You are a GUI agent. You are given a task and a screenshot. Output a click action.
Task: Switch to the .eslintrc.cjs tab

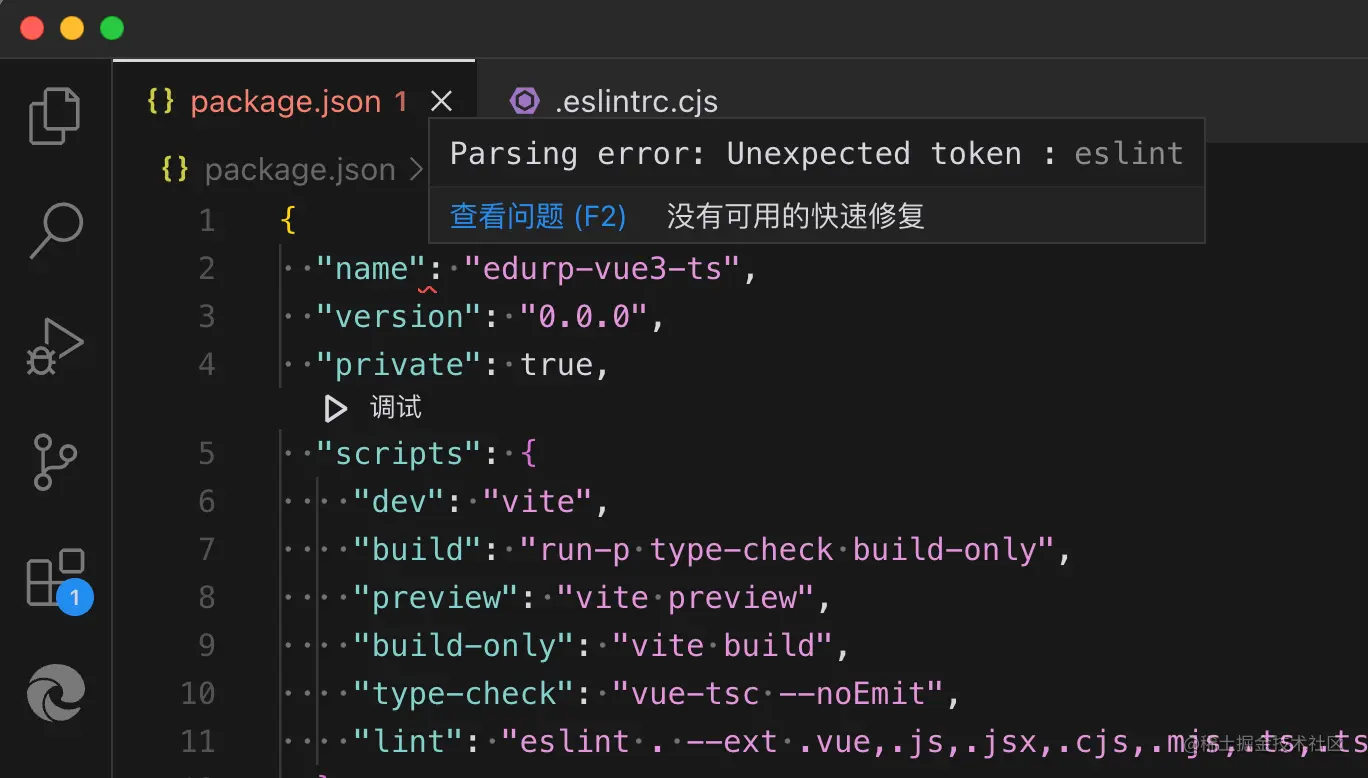point(636,102)
